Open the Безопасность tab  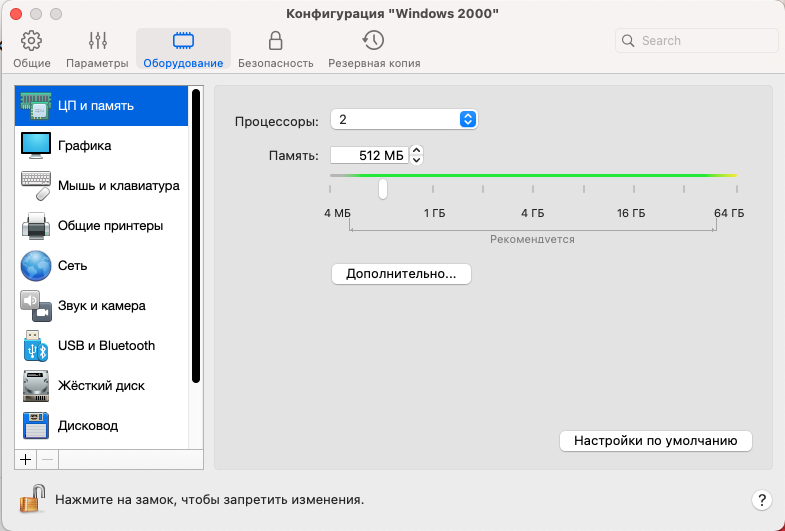point(275,49)
